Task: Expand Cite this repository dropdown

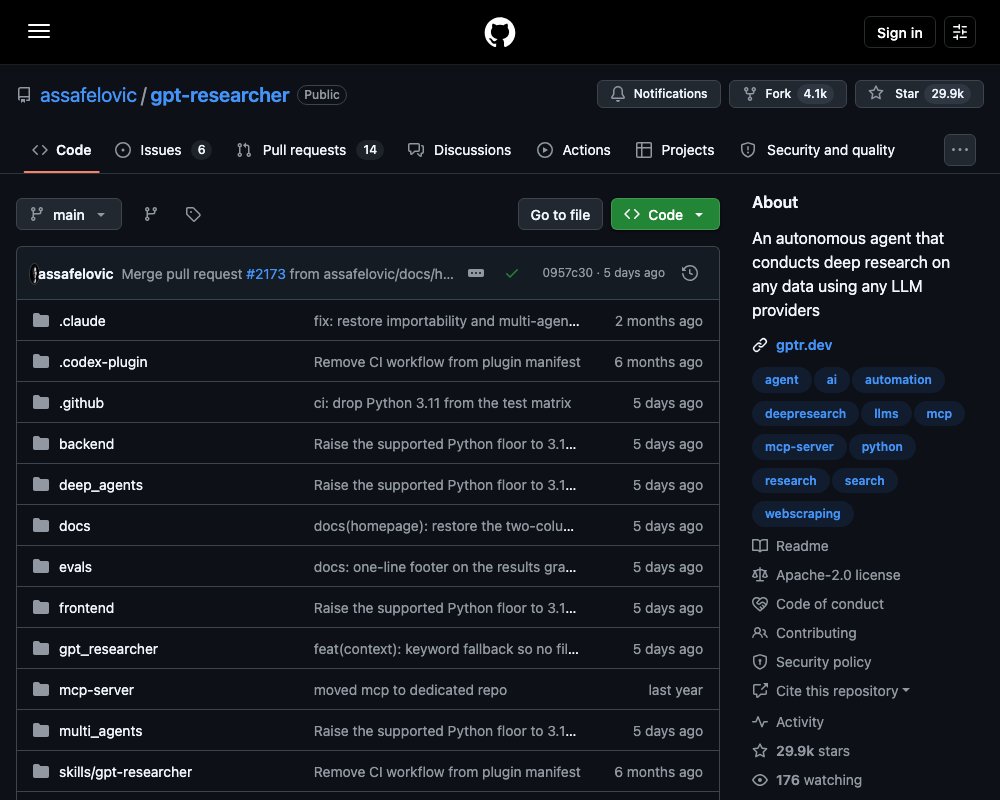Action: [x=842, y=691]
